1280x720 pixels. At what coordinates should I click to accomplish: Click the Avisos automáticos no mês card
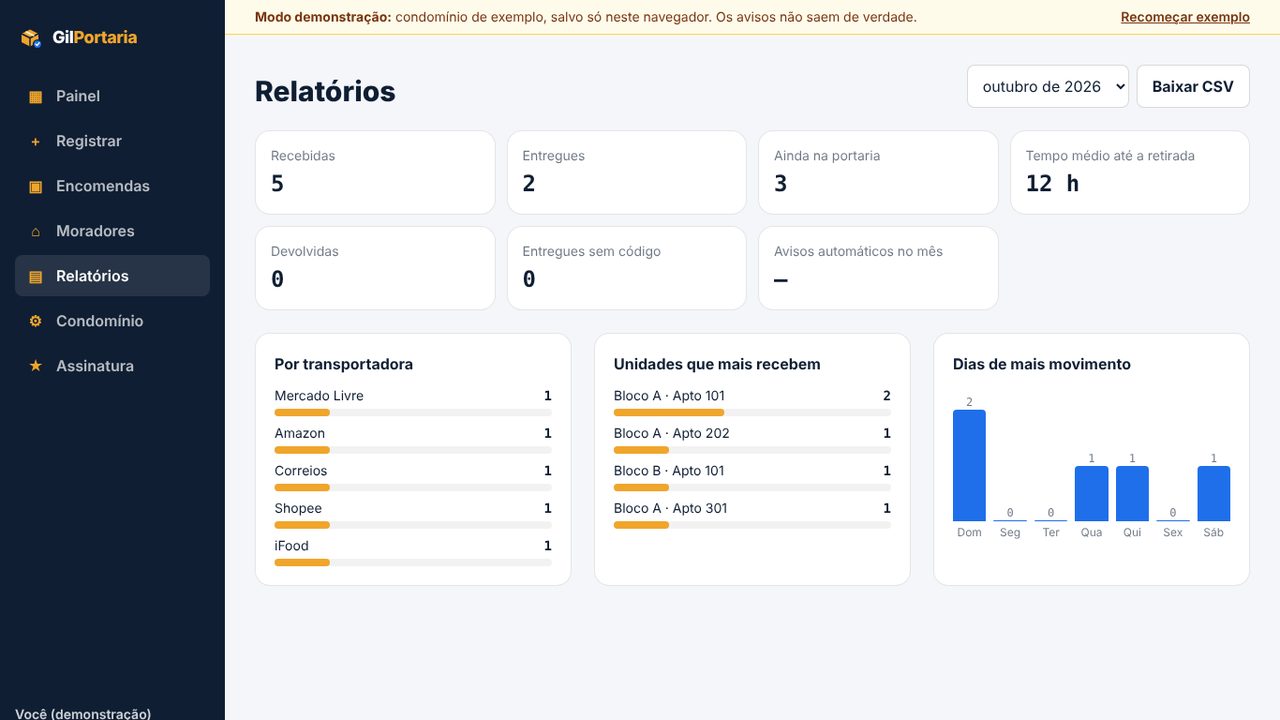[x=878, y=268]
